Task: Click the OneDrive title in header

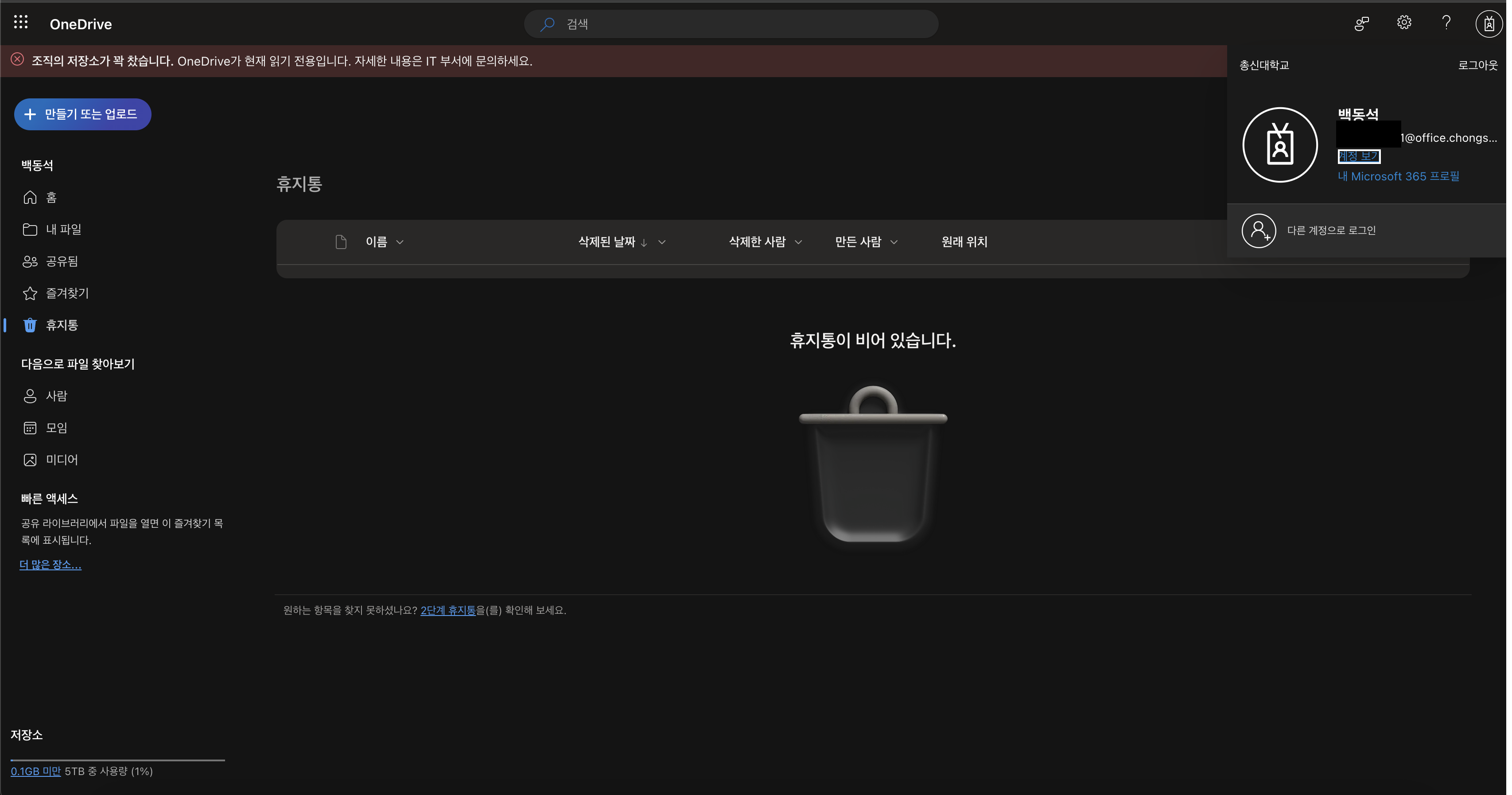Action: 81,24
